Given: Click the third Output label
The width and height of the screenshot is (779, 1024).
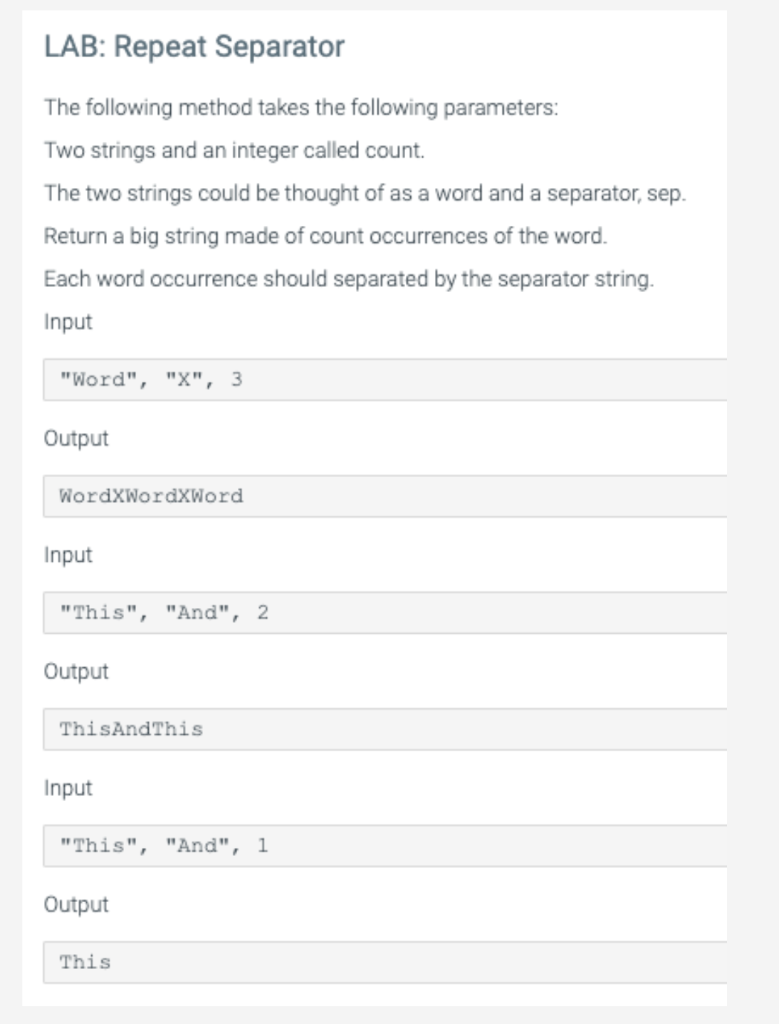Looking at the screenshot, I should pos(76,904).
